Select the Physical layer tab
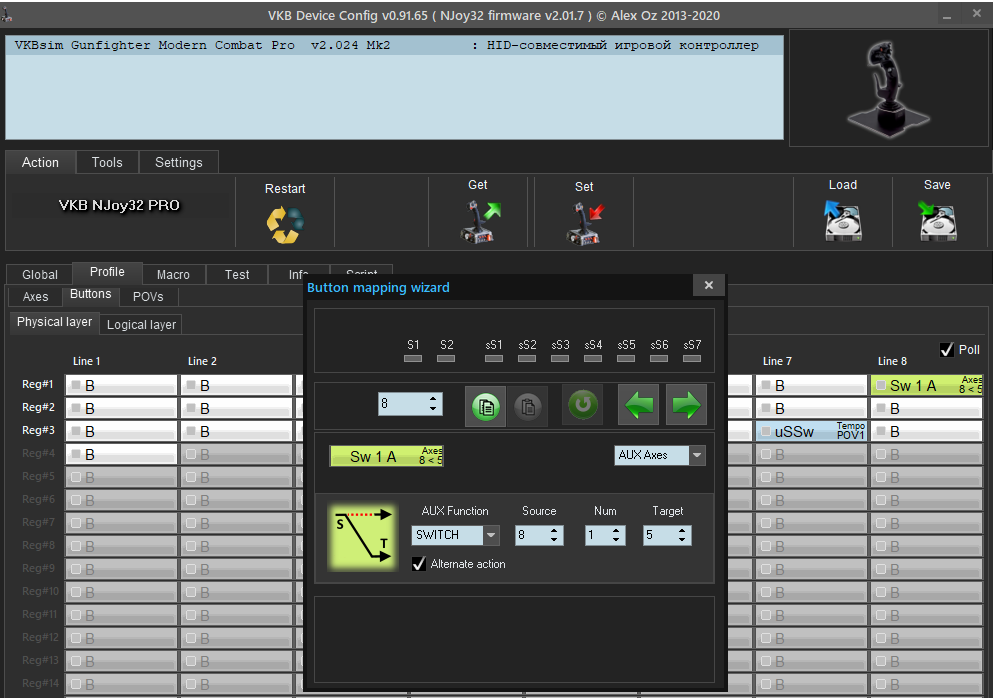This screenshot has height=698, width=993. 54,322
